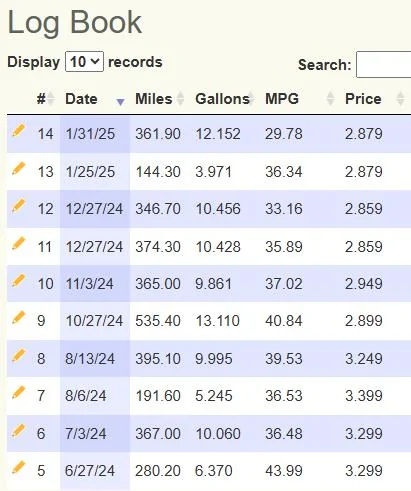
Task: Select date cell 1/31/25
Action: click(x=90, y=134)
